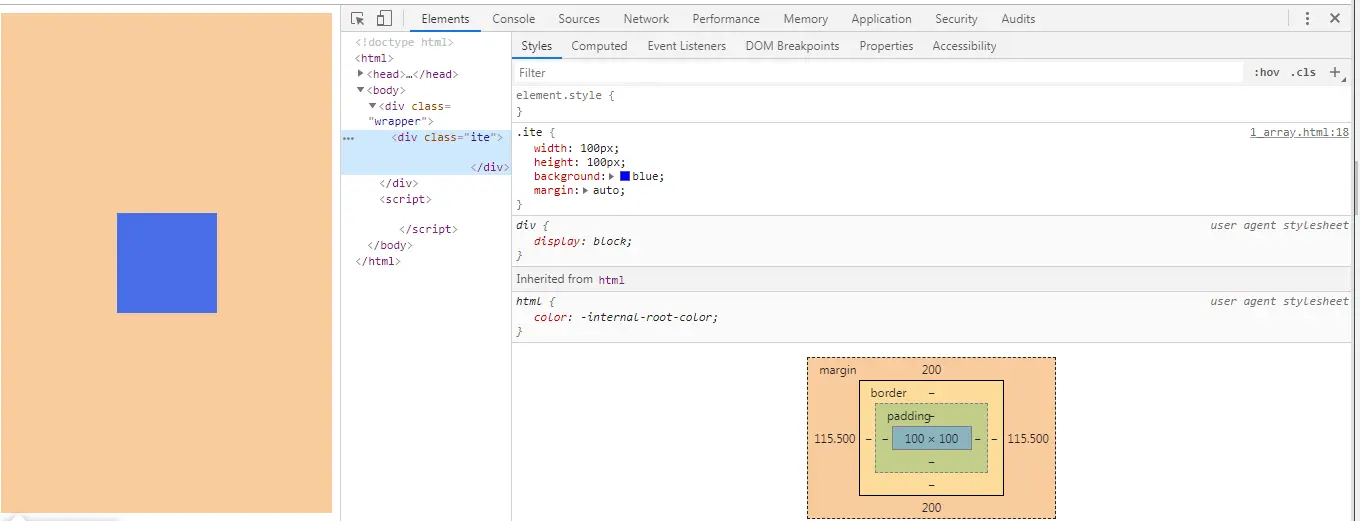
Task: Select the html opening tag row
Action: click(374, 58)
